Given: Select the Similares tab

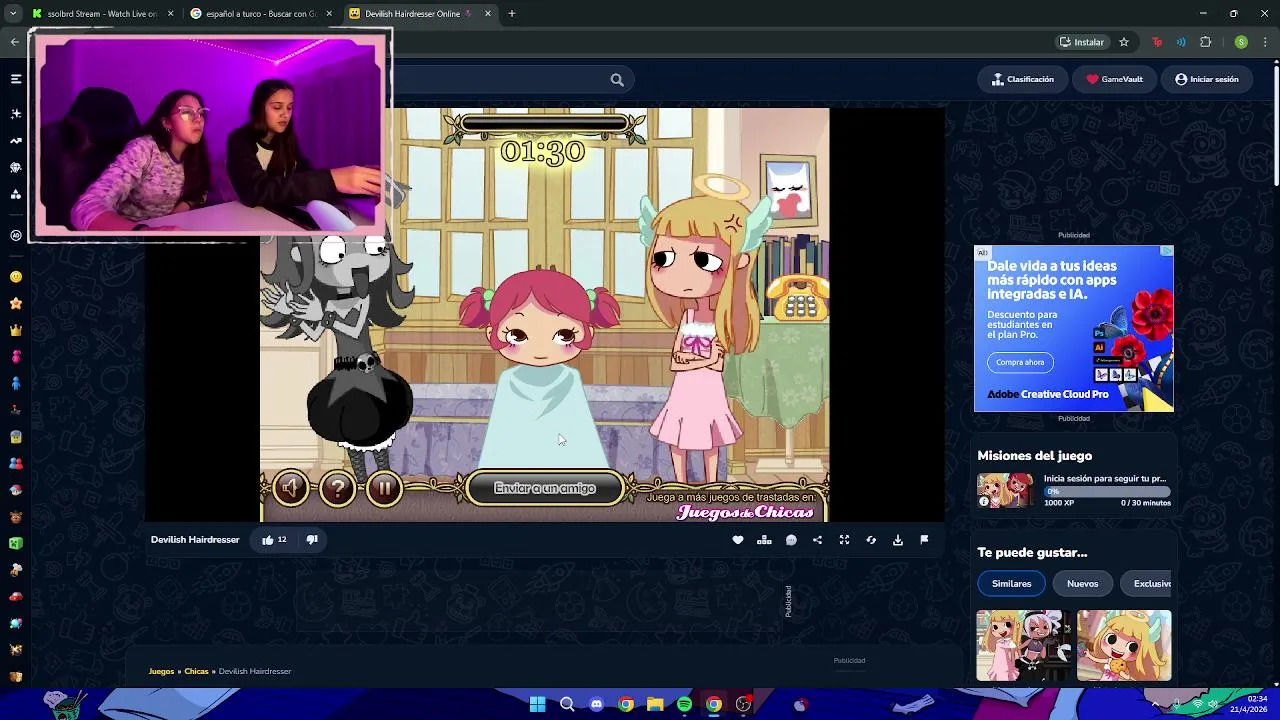Looking at the screenshot, I should tap(1011, 584).
